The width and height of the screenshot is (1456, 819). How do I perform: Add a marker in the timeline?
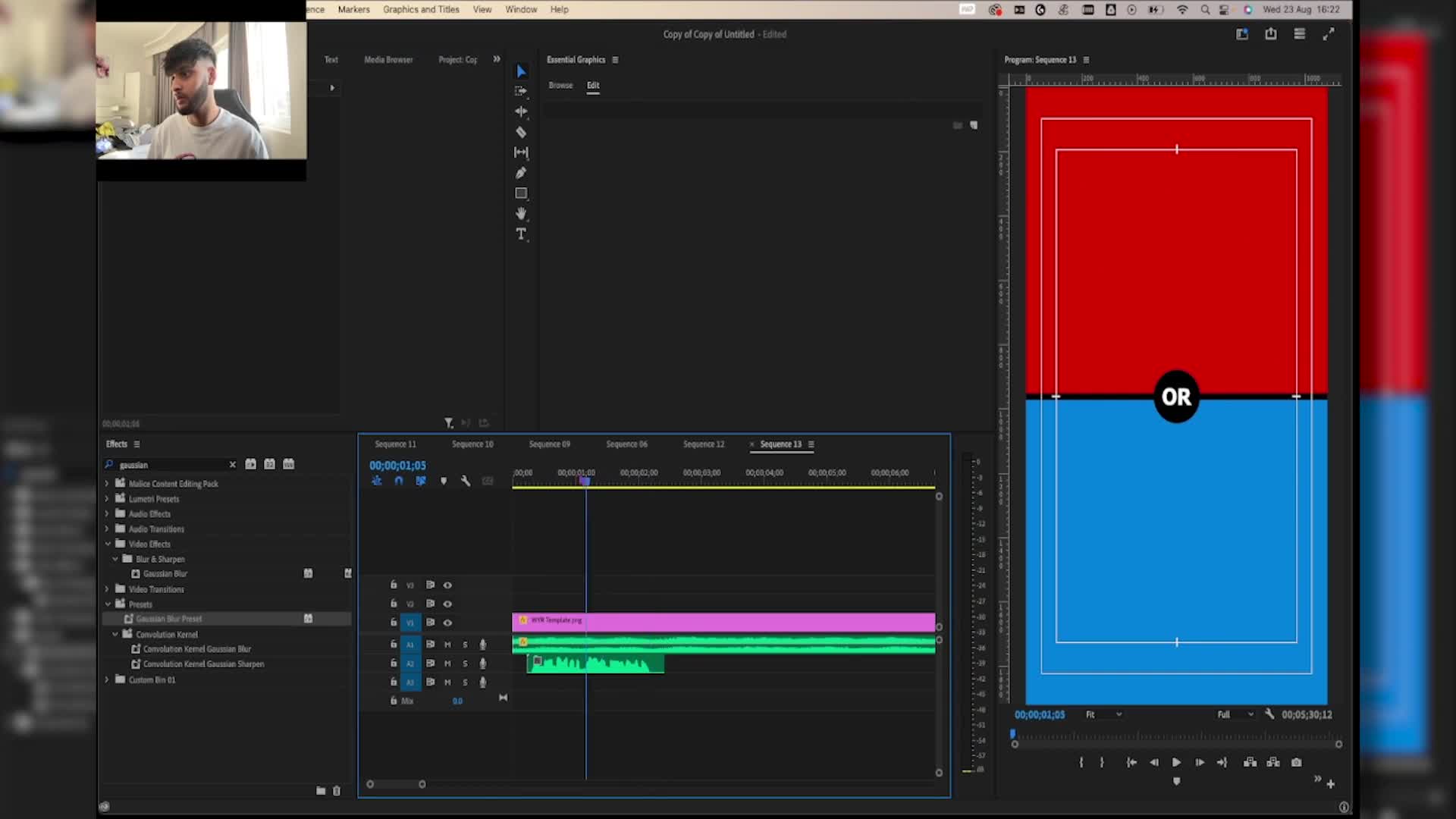pyautogui.click(x=444, y=481)
